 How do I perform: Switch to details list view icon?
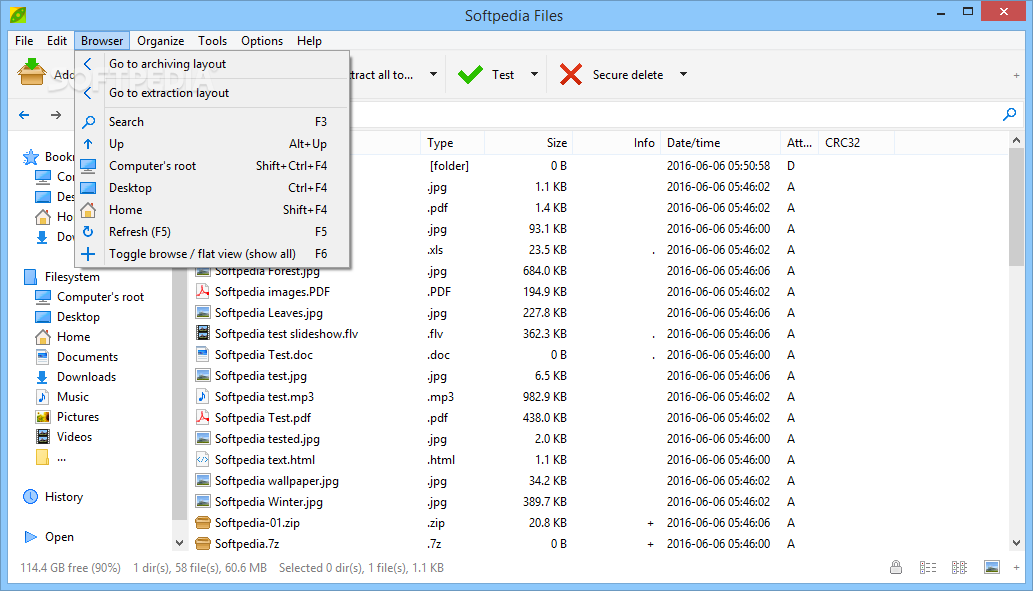click(x=928, y=567)
